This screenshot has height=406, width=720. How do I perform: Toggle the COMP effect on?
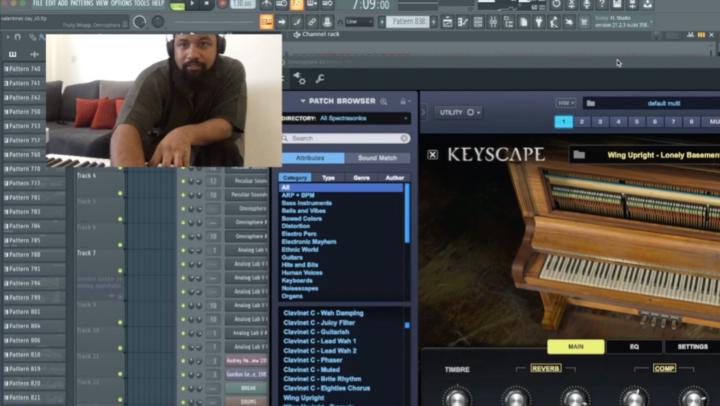[664, 368]
